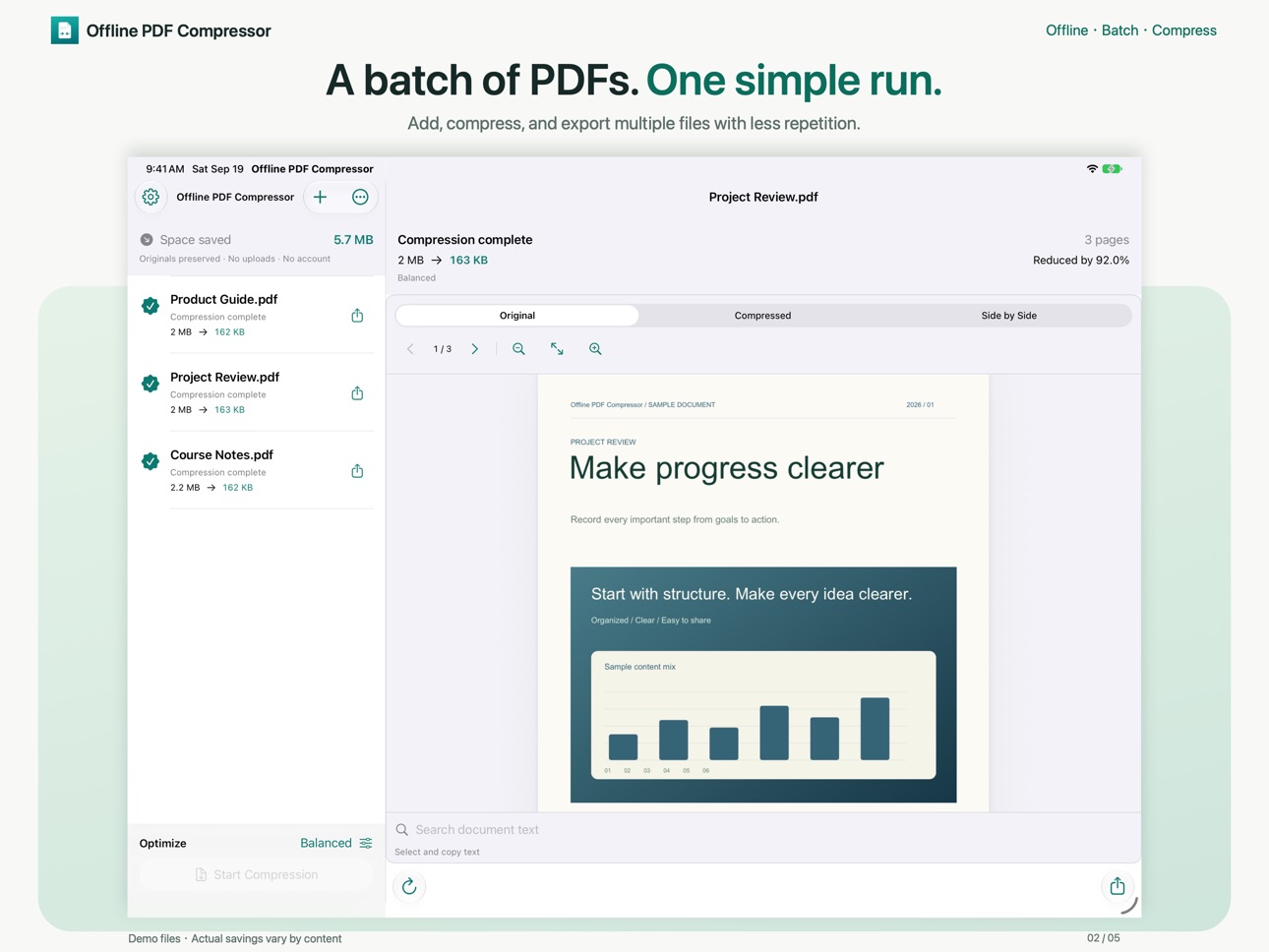Click the green checkmark badge for Product Guide.pdf
Viewport: 1269px width, 952px height.
[x=151, y=306]
